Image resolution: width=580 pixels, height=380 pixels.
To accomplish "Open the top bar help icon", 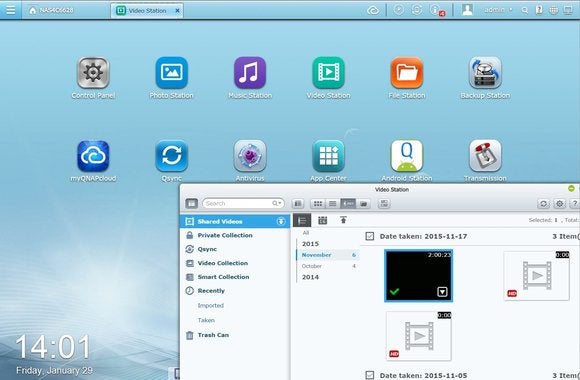I will pos(539,10).
